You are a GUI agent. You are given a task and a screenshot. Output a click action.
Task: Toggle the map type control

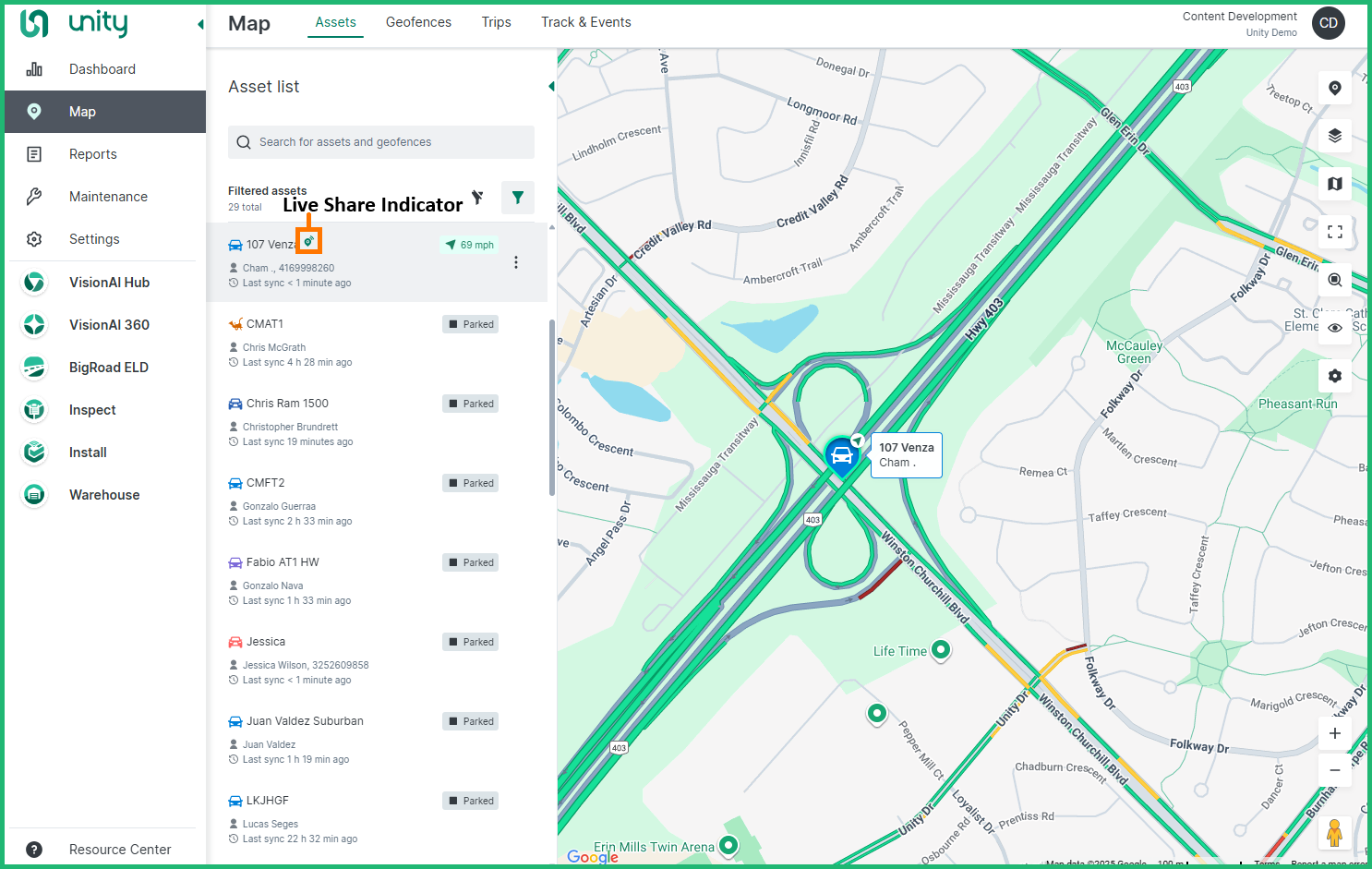point(1334,184)
